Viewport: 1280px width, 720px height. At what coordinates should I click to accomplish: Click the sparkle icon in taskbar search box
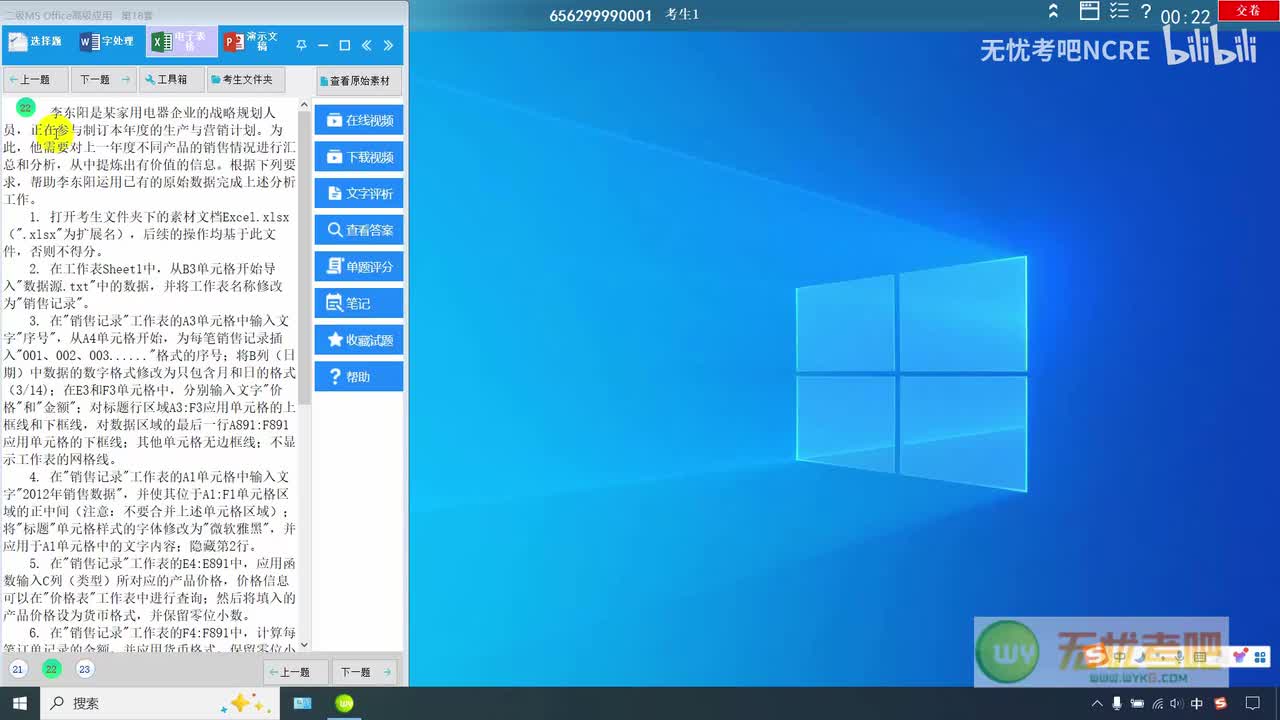pos(246,703)
